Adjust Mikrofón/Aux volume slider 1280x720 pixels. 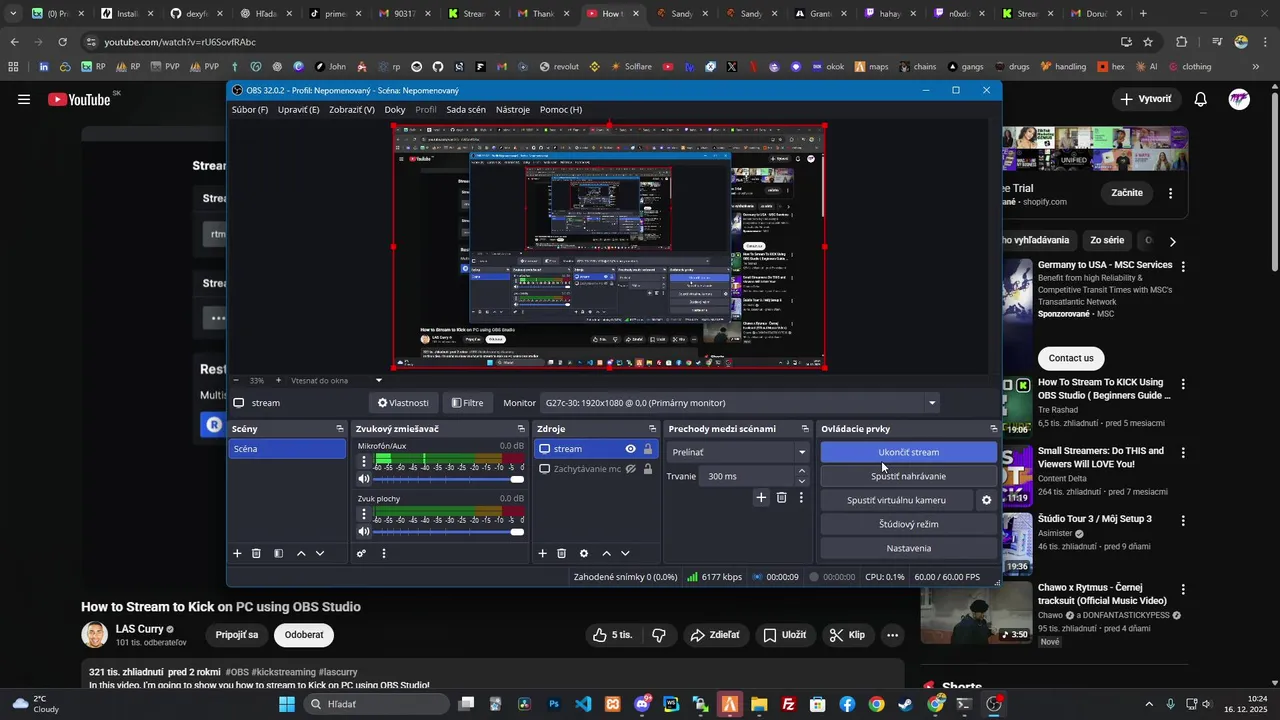449,479
